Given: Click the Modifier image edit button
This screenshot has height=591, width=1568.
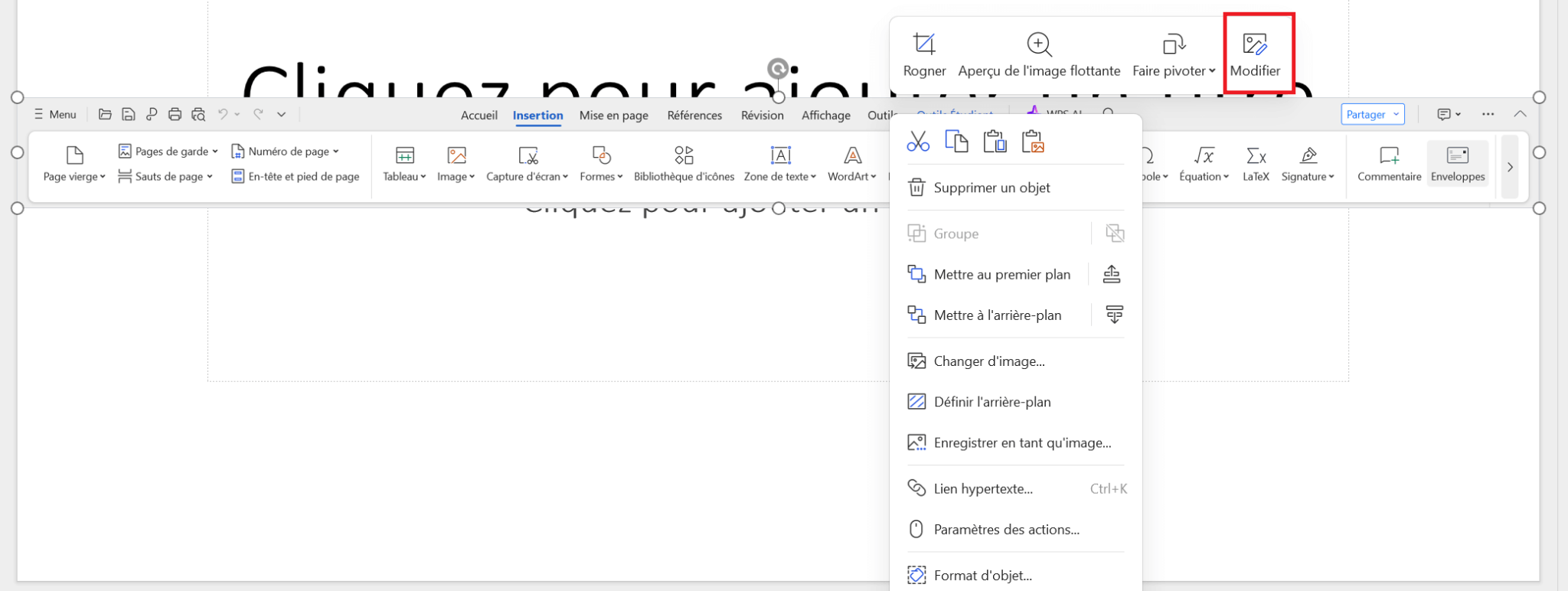Looking at the screenshot, I should coord(1255,55).
